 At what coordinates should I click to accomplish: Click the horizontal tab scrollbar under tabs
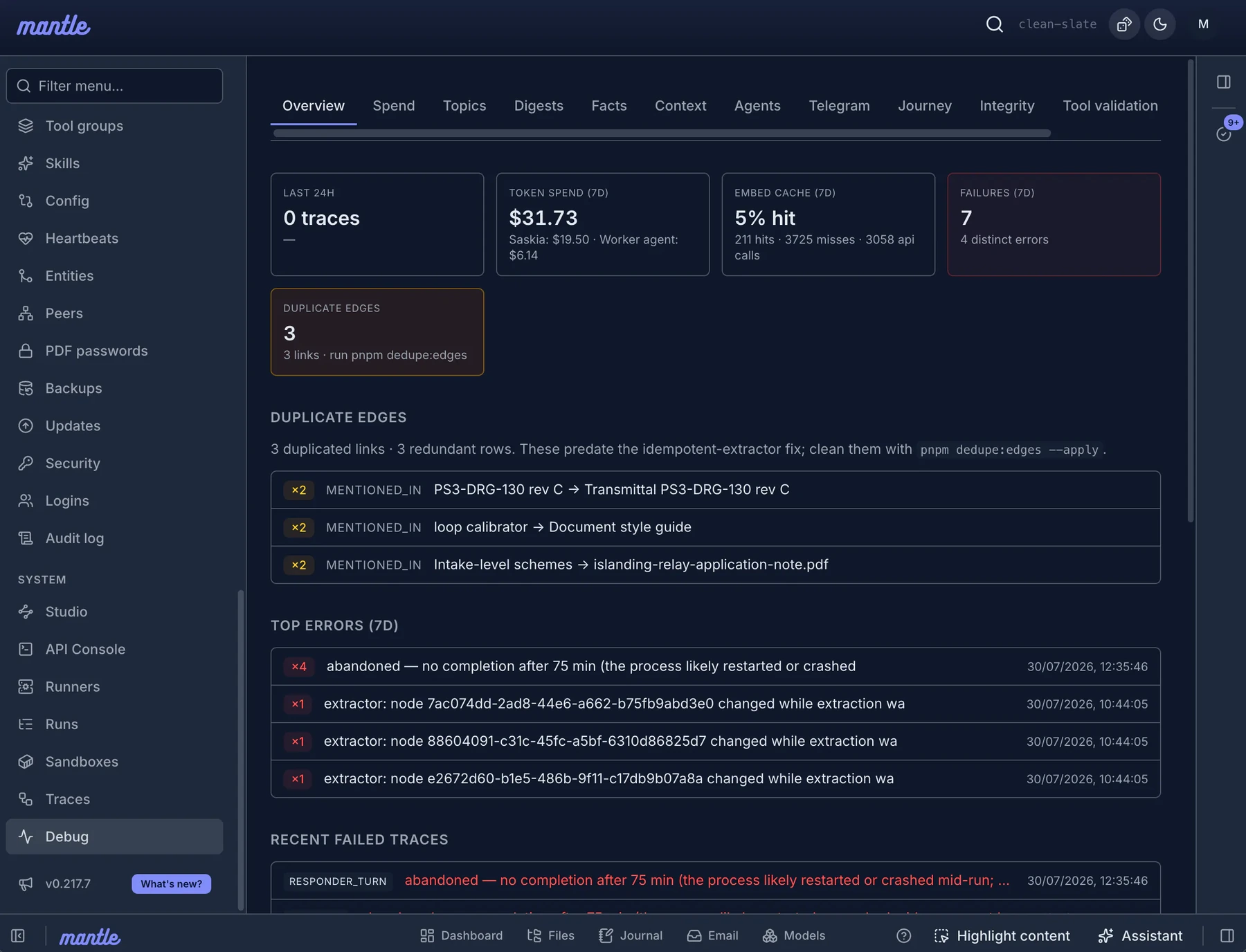click(662, 133)
